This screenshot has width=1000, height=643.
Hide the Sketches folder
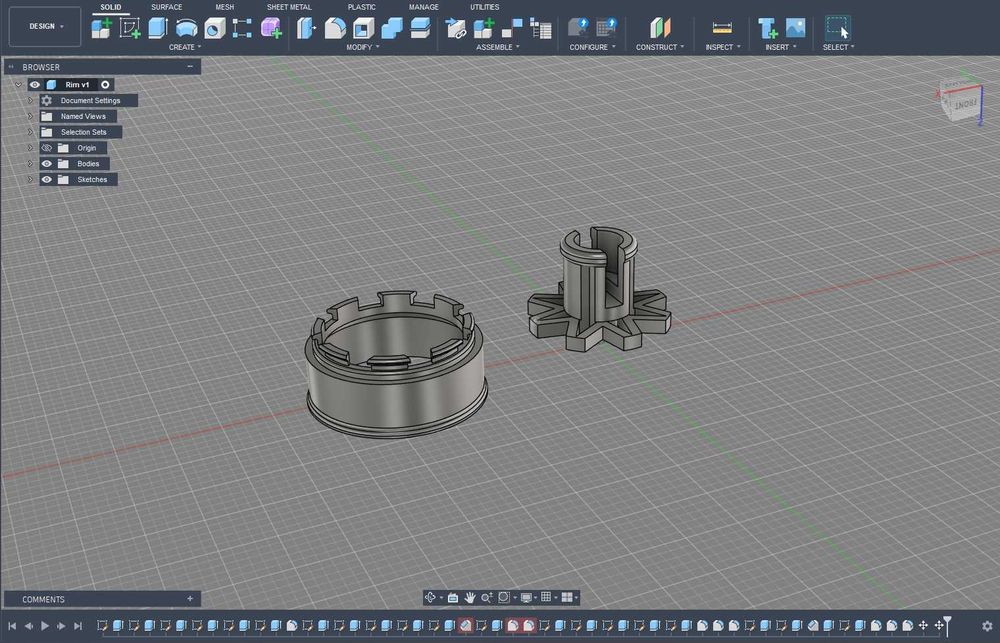tap(47, 180)
